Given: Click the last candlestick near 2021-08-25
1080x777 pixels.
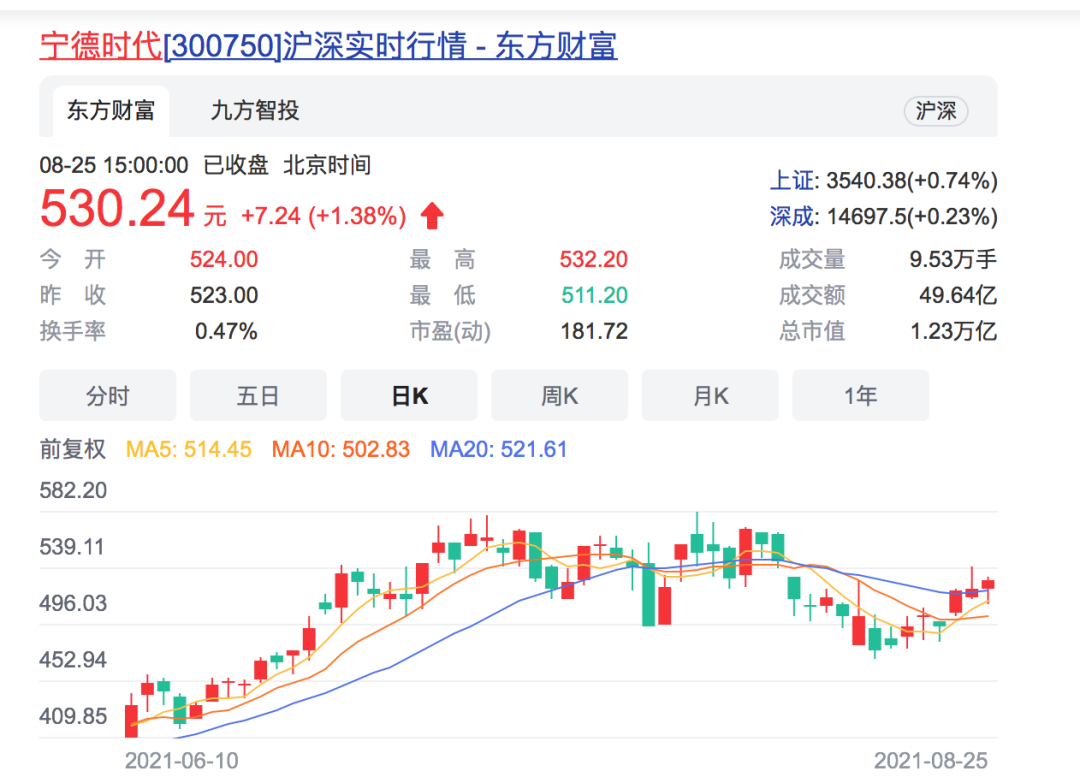Looking at the screenshot, I should (x=988, y=584).
